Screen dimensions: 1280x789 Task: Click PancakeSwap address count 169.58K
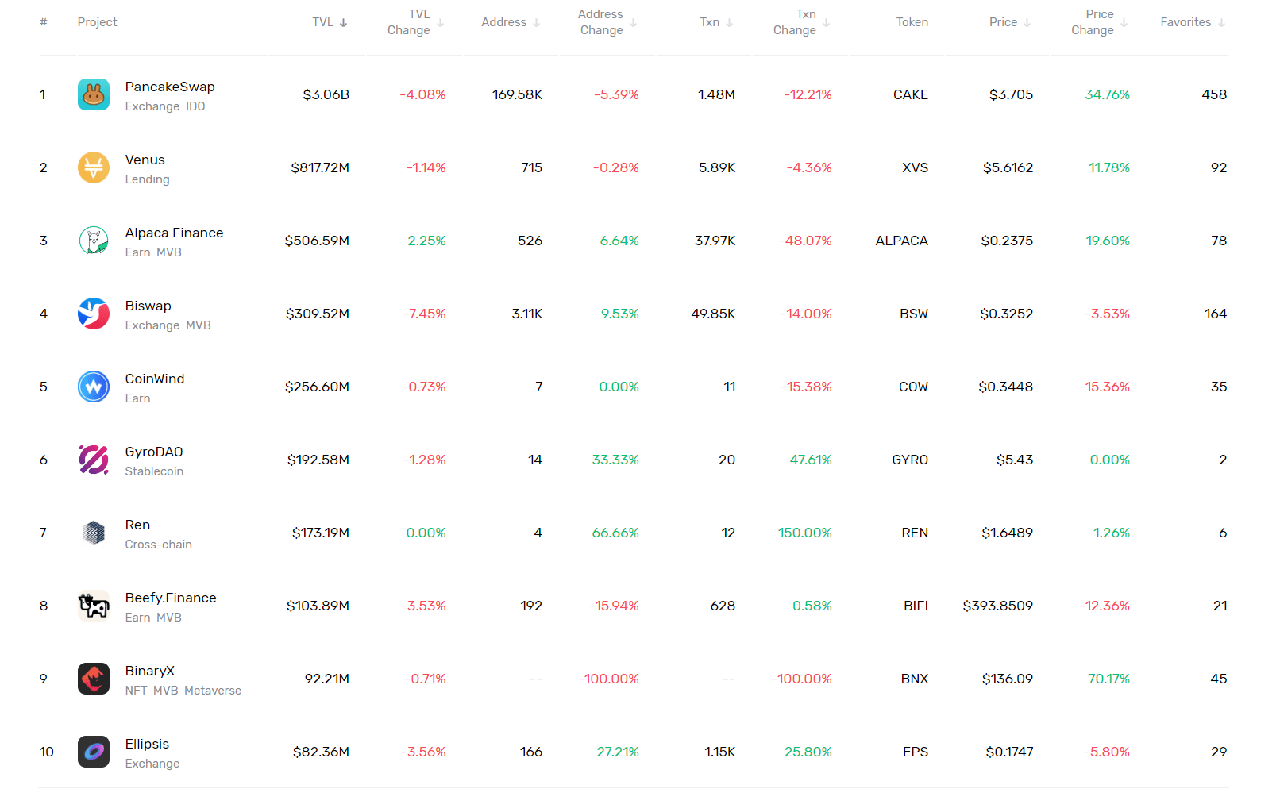pos(517,95)
